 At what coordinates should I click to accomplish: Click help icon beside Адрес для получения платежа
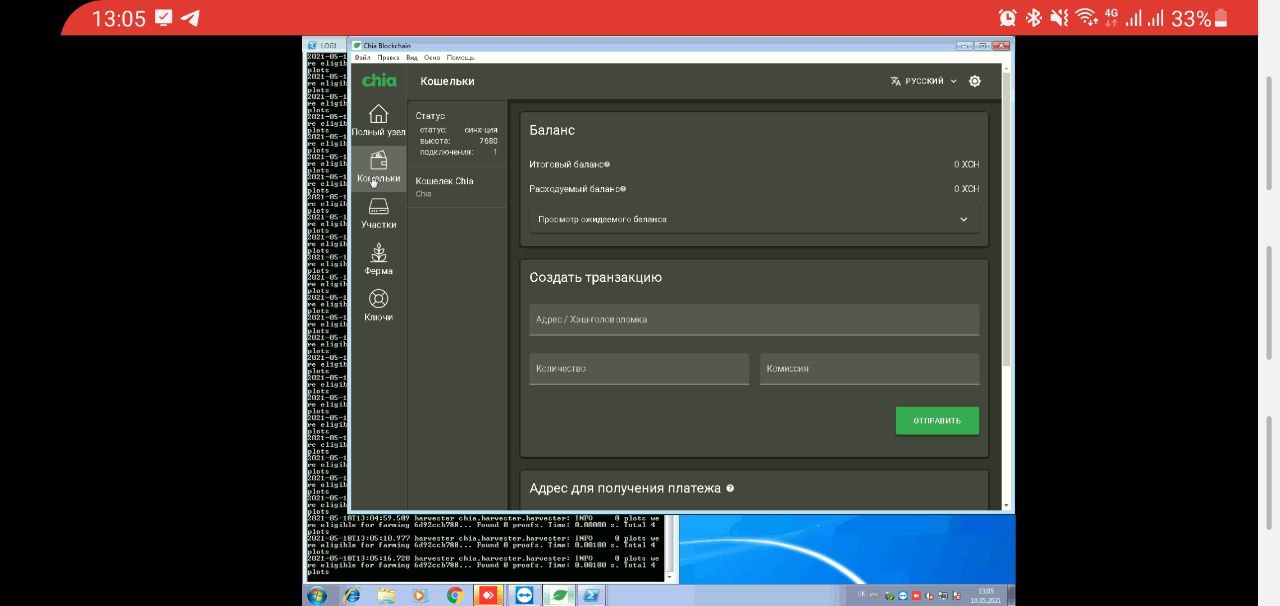tap(730, 488)
